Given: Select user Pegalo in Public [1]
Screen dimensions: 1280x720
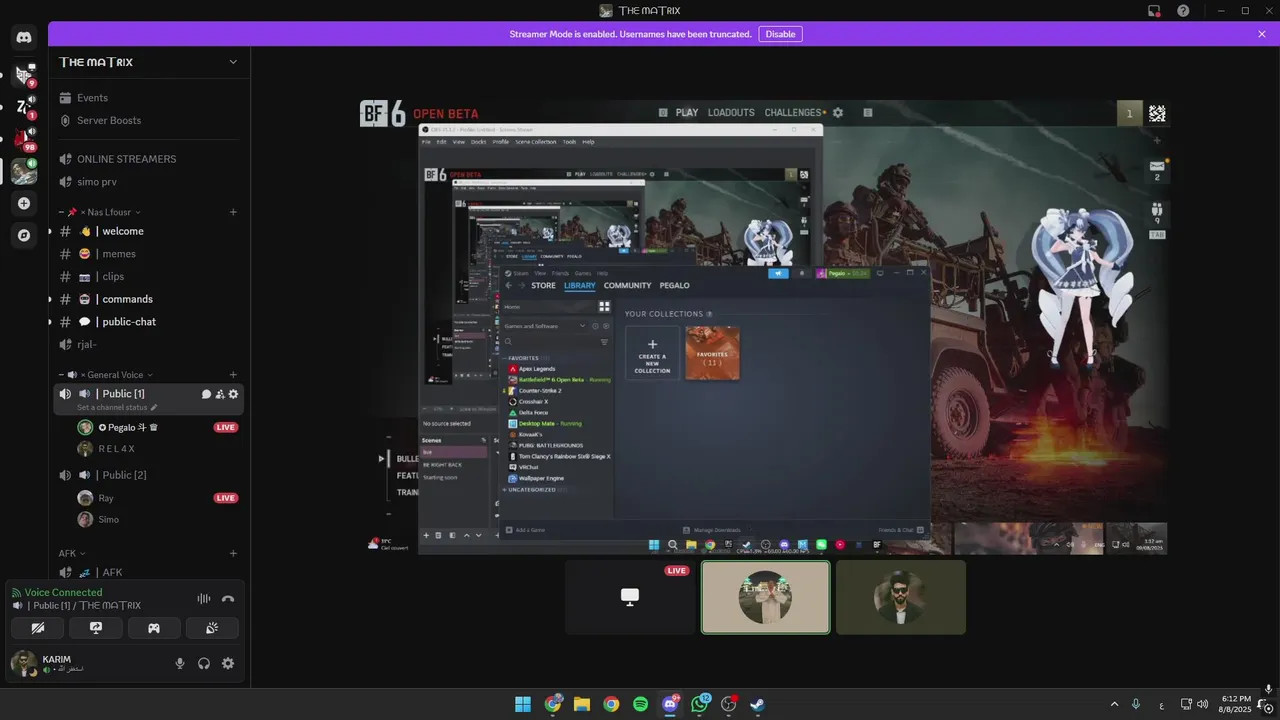Looking at the screenshot, I should (158, 427).
